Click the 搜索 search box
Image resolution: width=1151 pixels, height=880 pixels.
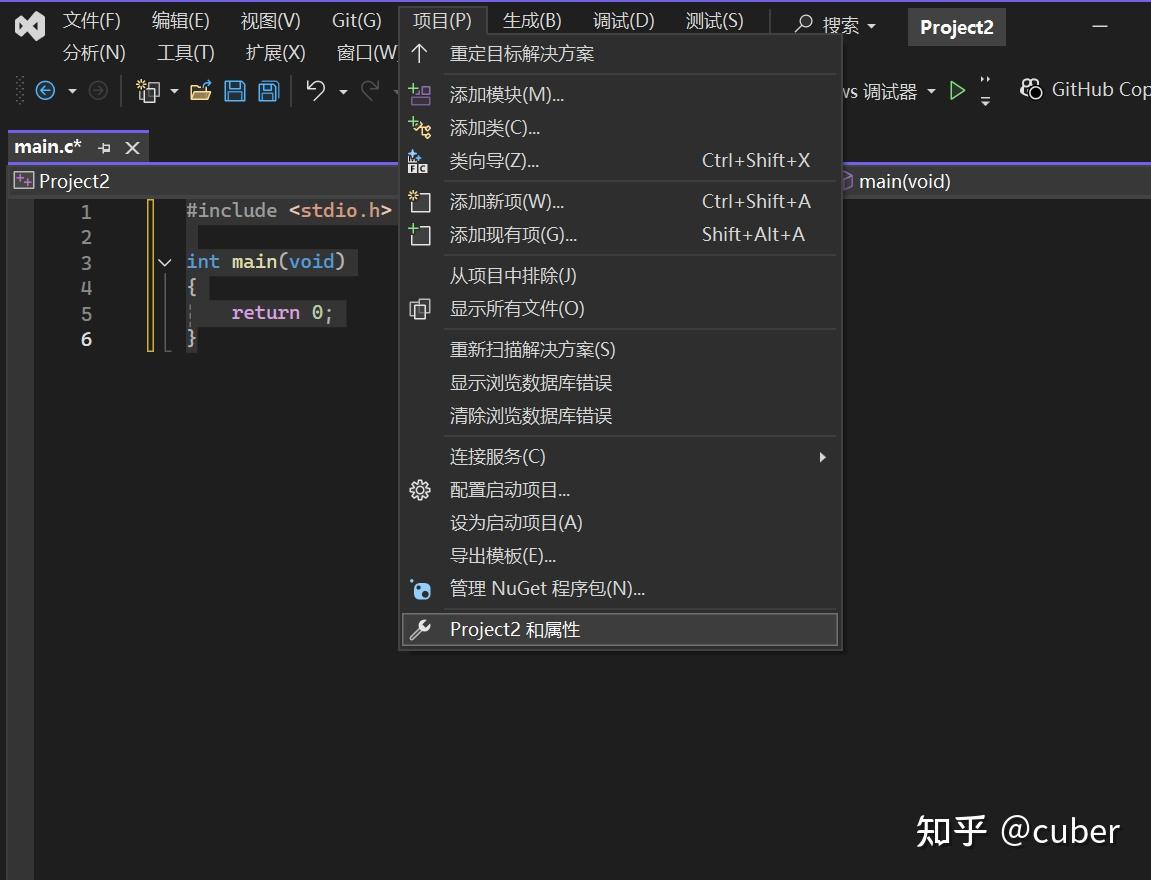point(835,26)
